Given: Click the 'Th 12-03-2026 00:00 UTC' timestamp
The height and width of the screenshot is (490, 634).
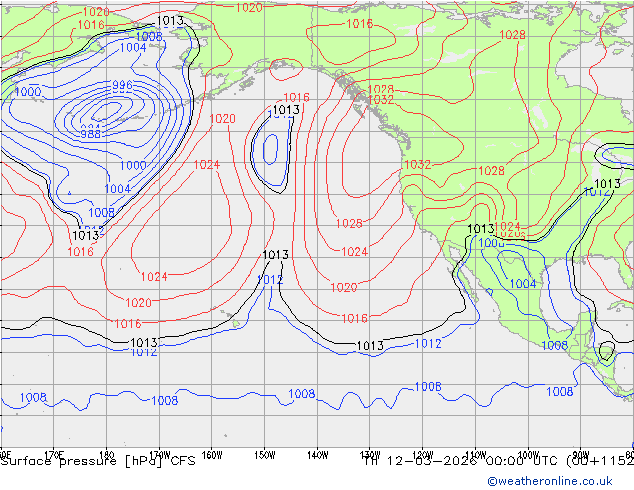Looking at the screenshot, I should click(463, 461).
